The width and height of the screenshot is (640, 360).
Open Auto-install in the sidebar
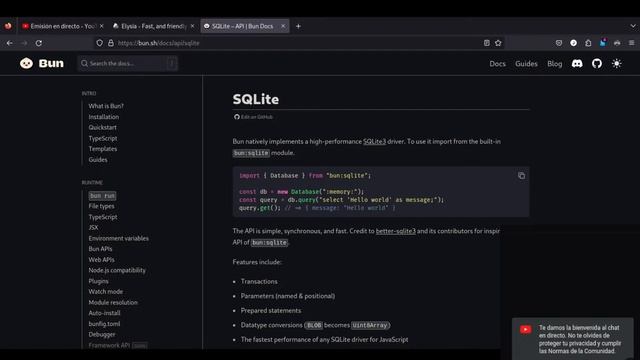104,313
